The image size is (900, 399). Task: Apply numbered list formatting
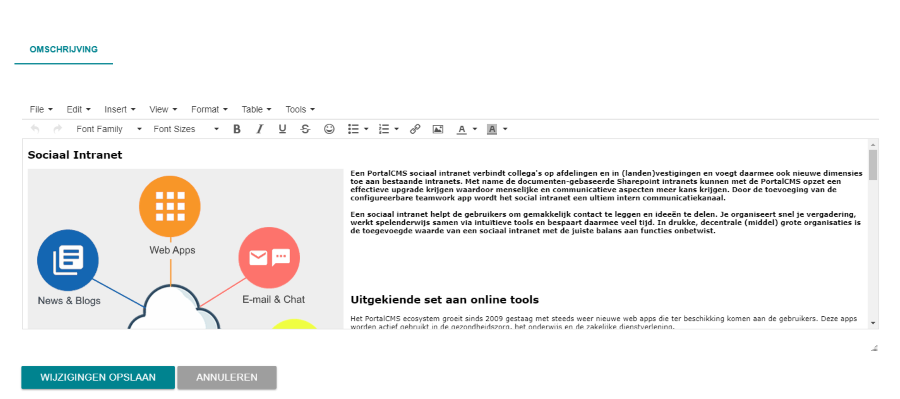click(384, 129)
